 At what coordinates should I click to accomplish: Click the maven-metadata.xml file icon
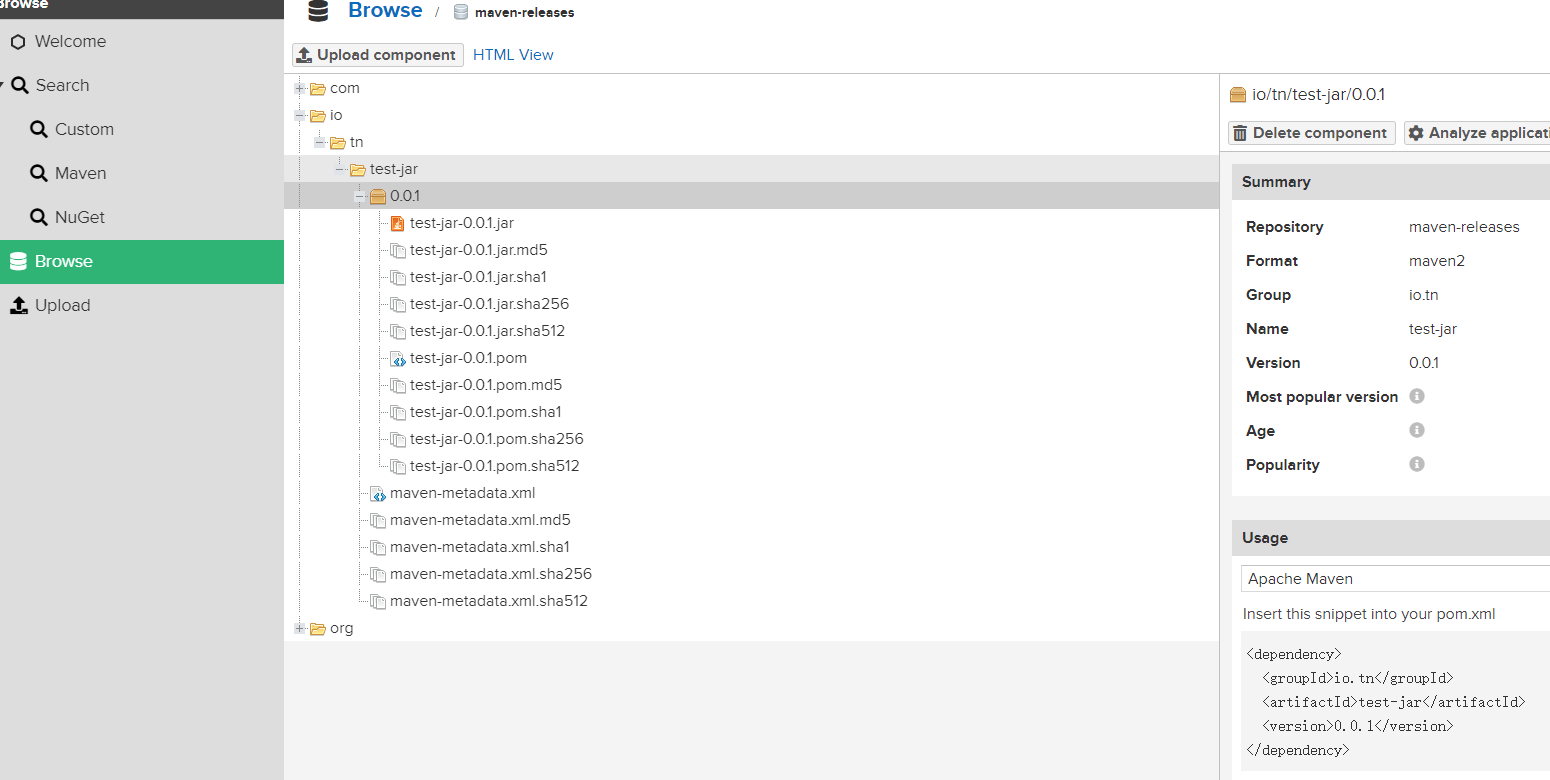pyautogui.click(x=378, y=493)
